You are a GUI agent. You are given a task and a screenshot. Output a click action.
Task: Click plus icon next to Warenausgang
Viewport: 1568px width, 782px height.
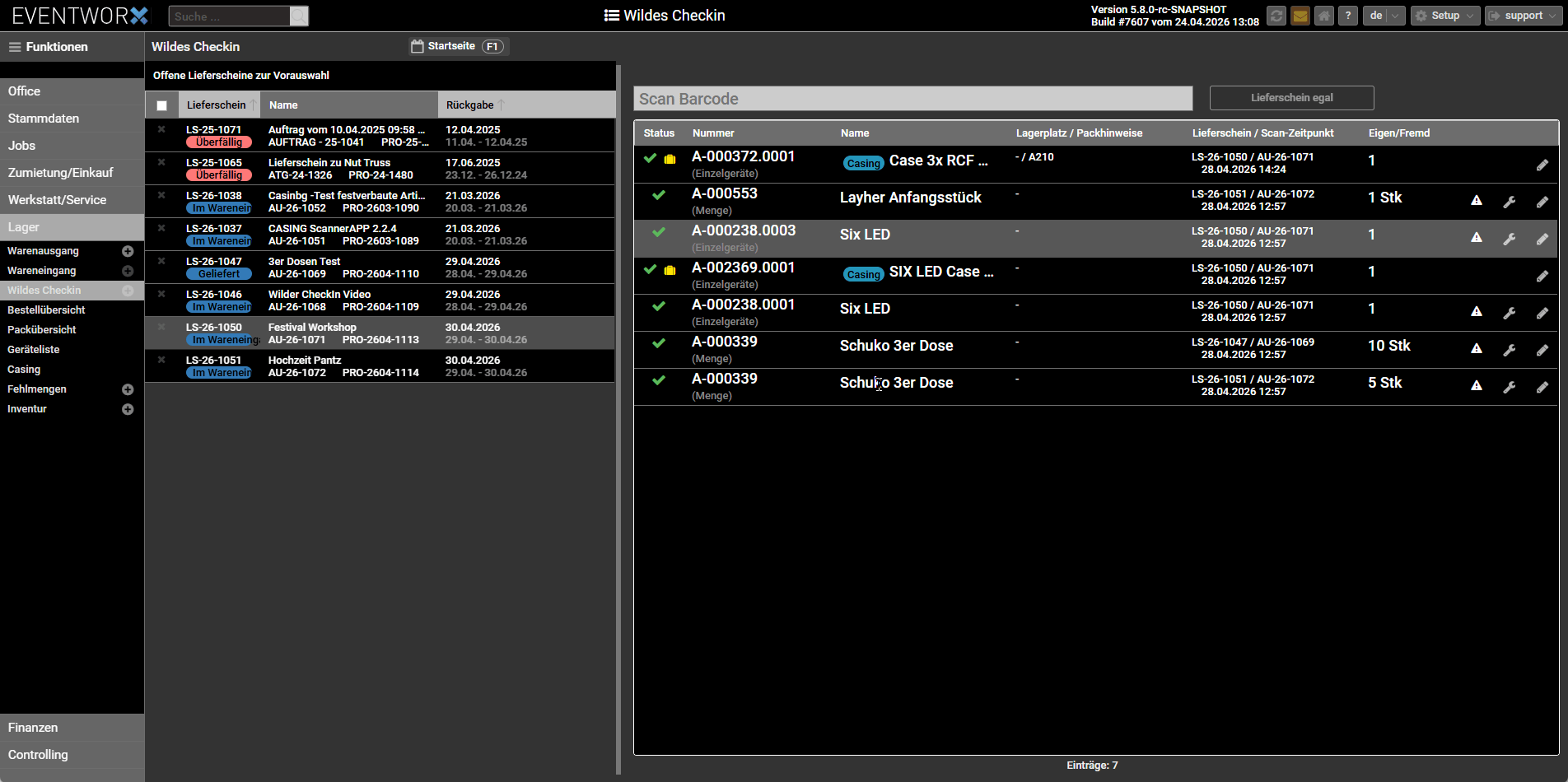coord(128,251)
